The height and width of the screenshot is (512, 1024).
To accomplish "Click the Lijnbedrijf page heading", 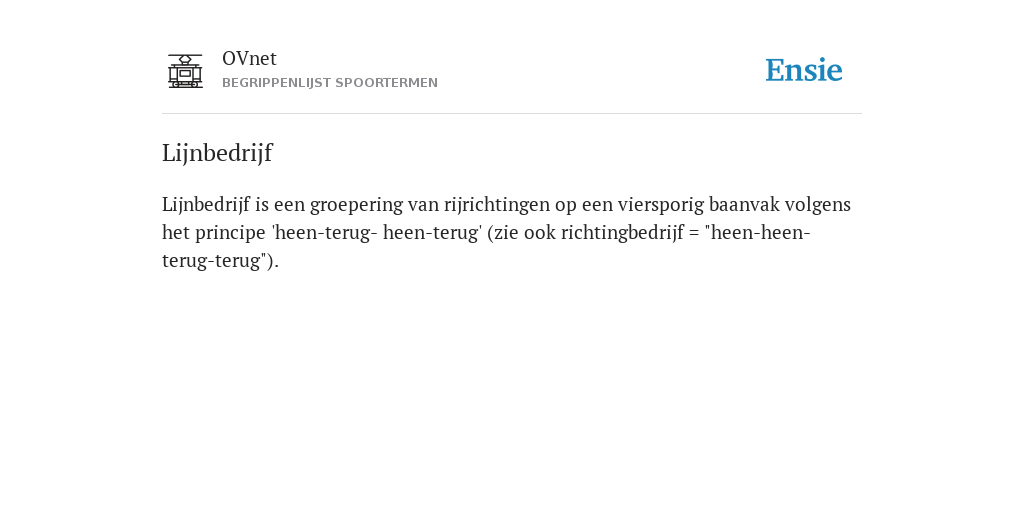I will coord(217,153).
